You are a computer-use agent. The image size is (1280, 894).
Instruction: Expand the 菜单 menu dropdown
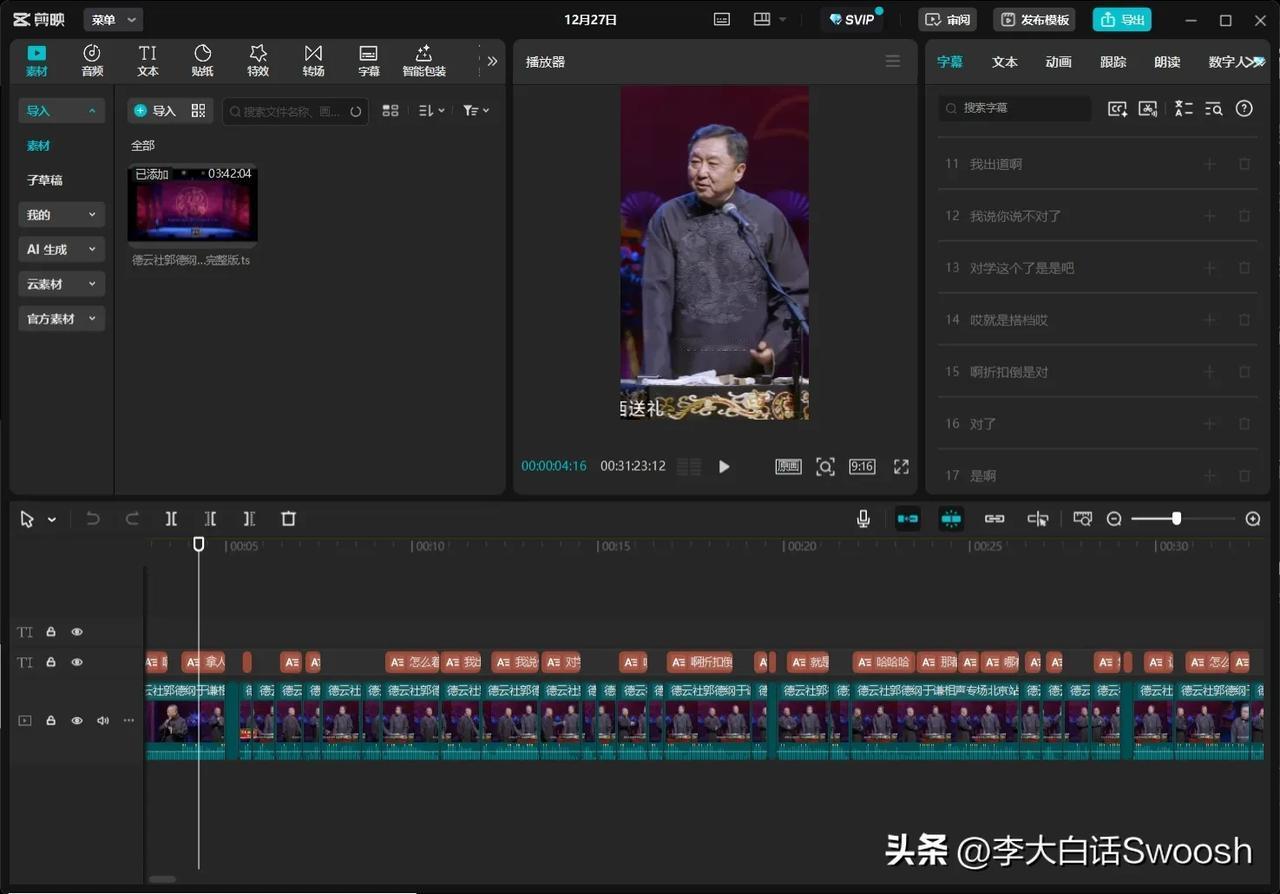(112, 20)
